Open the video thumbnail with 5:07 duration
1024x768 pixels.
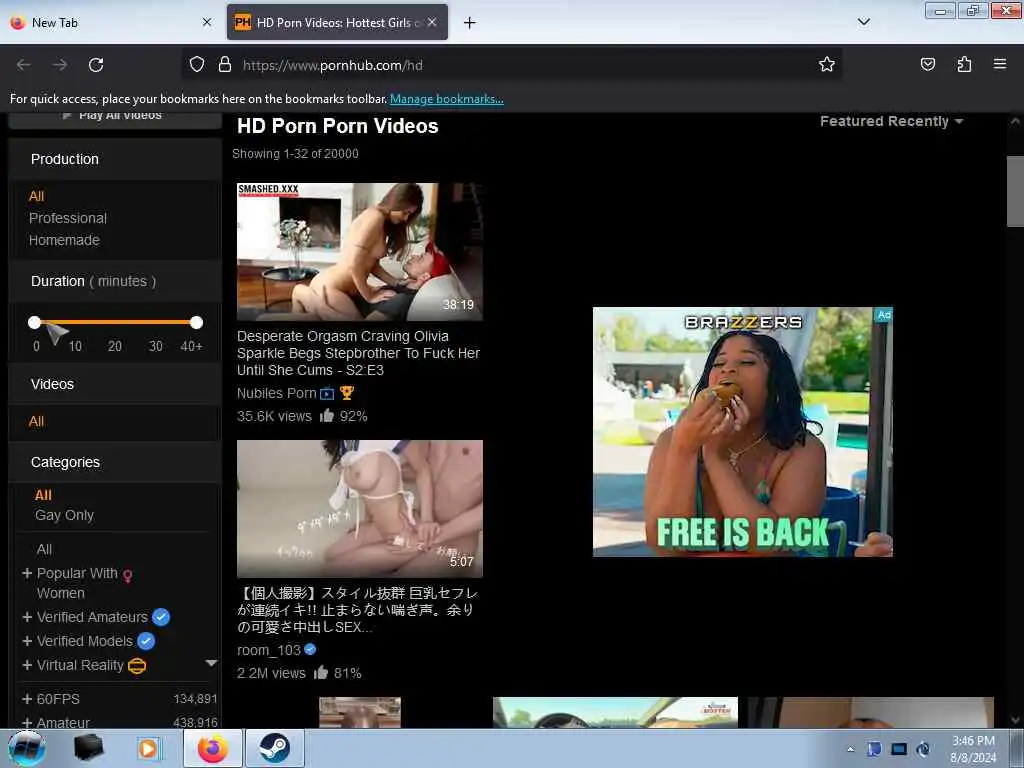(360, 509)
